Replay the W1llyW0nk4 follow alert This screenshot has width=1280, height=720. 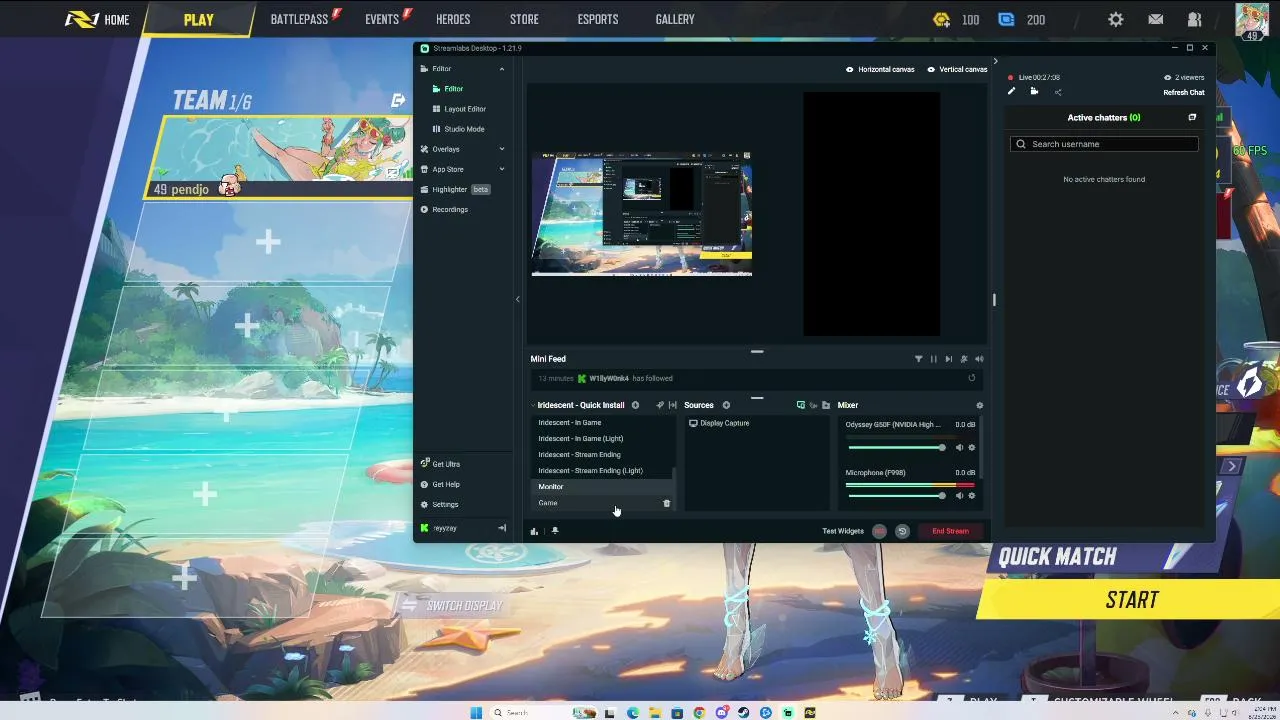point(971,378)
